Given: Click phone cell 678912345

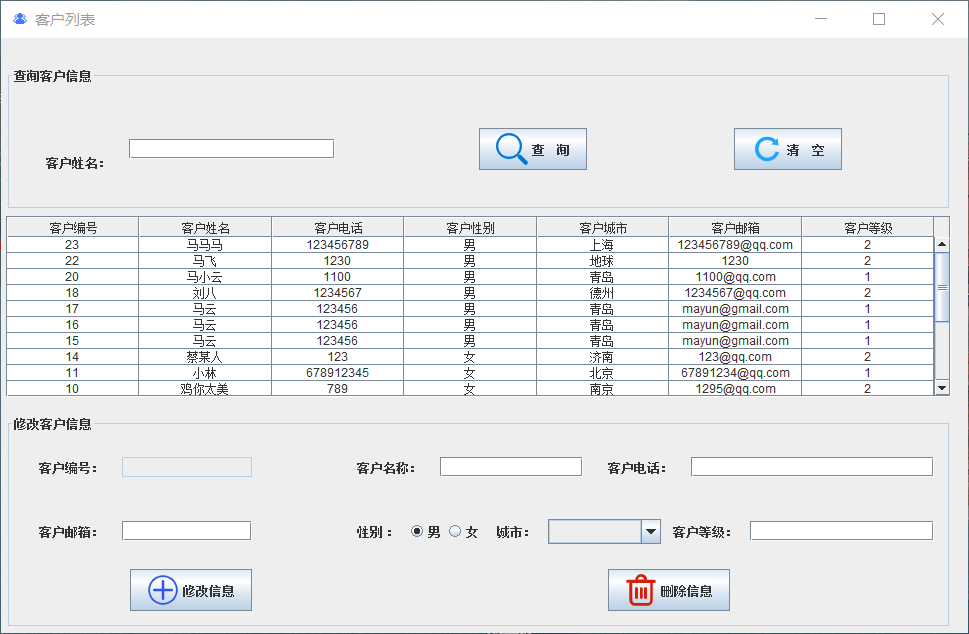Looking at the screenshot, I should coord(337,373).
